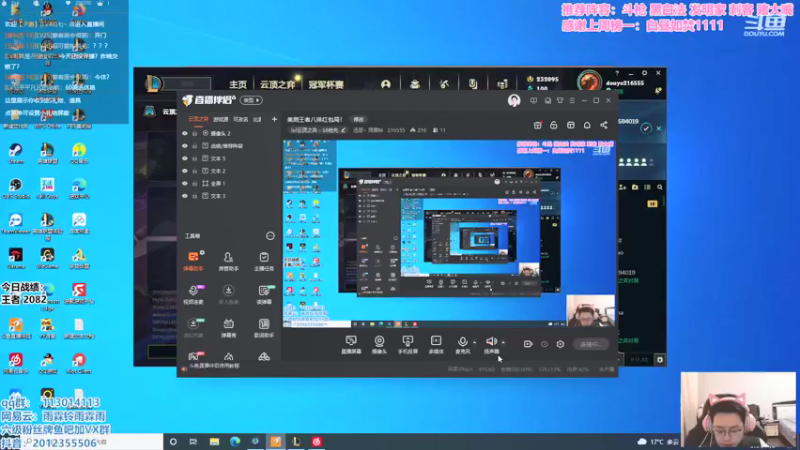
Task: Open 冠军杯赛 tab in League client
Action: 326,84
